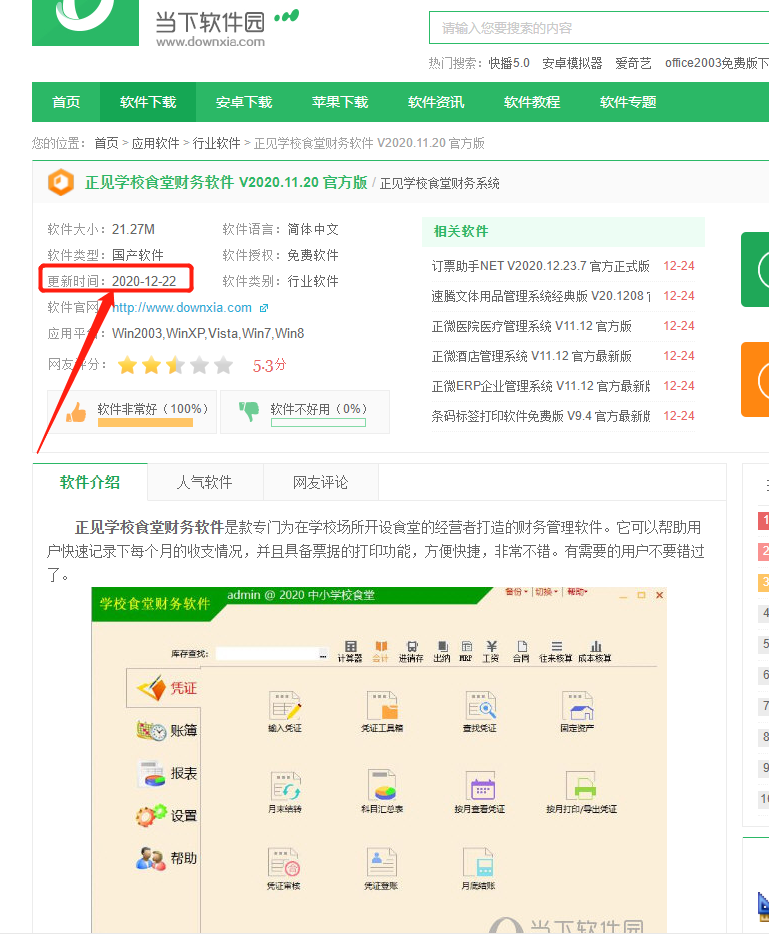Open the 查找凭证 search voucher icon
The width and height of the screenshot is (769, 940).
click(480, 711)
